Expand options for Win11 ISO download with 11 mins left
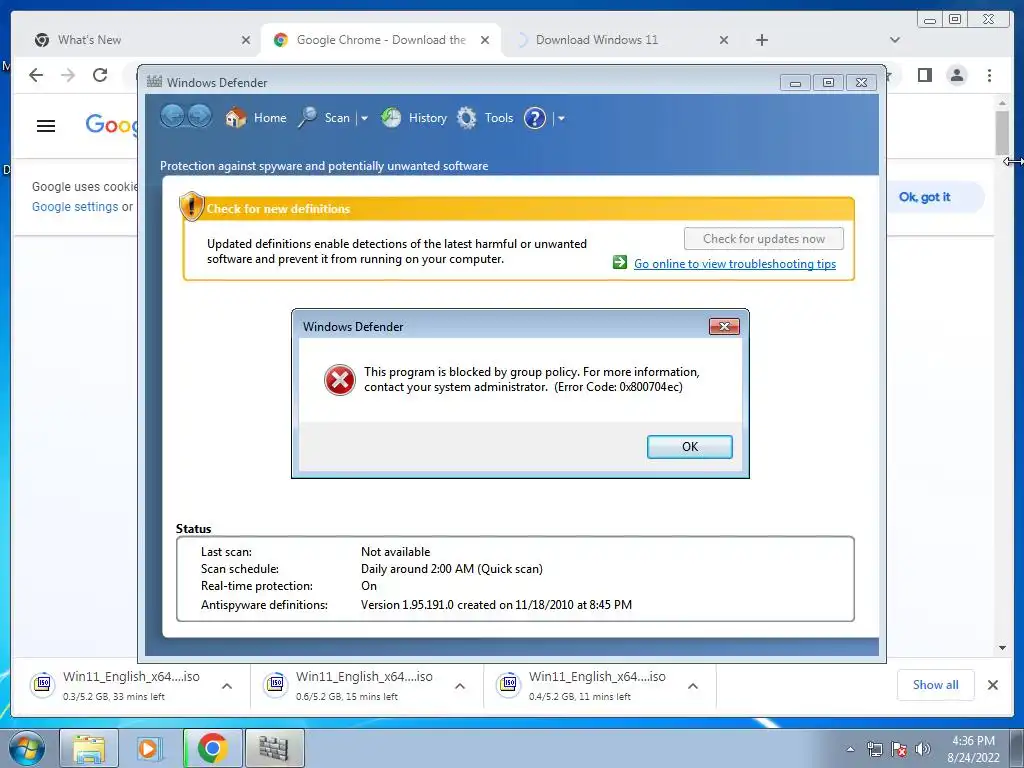This screenshot has height=768, width=1024. [x=693, y=686]
